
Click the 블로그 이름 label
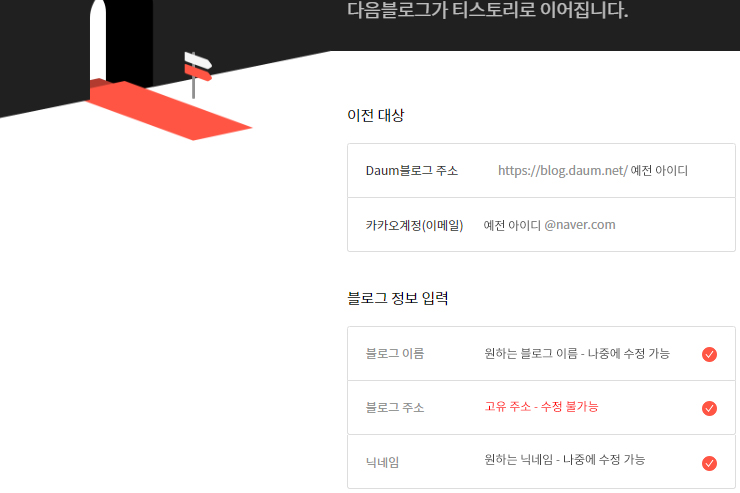[x=395, y=353]
